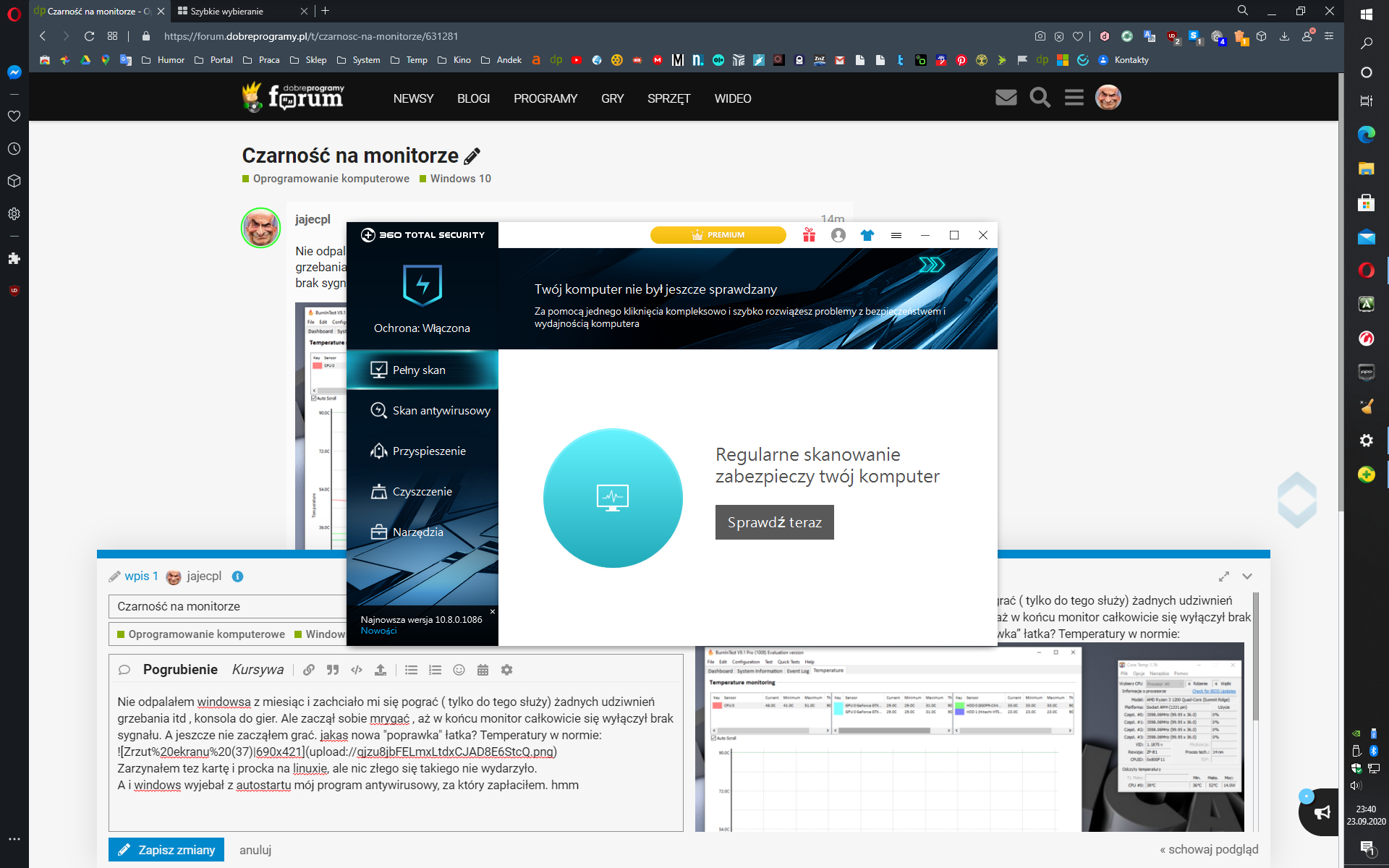The width and height of the screenshot is (1389, 868).
Task: Dismiss the new version notice
Action: 493,612
